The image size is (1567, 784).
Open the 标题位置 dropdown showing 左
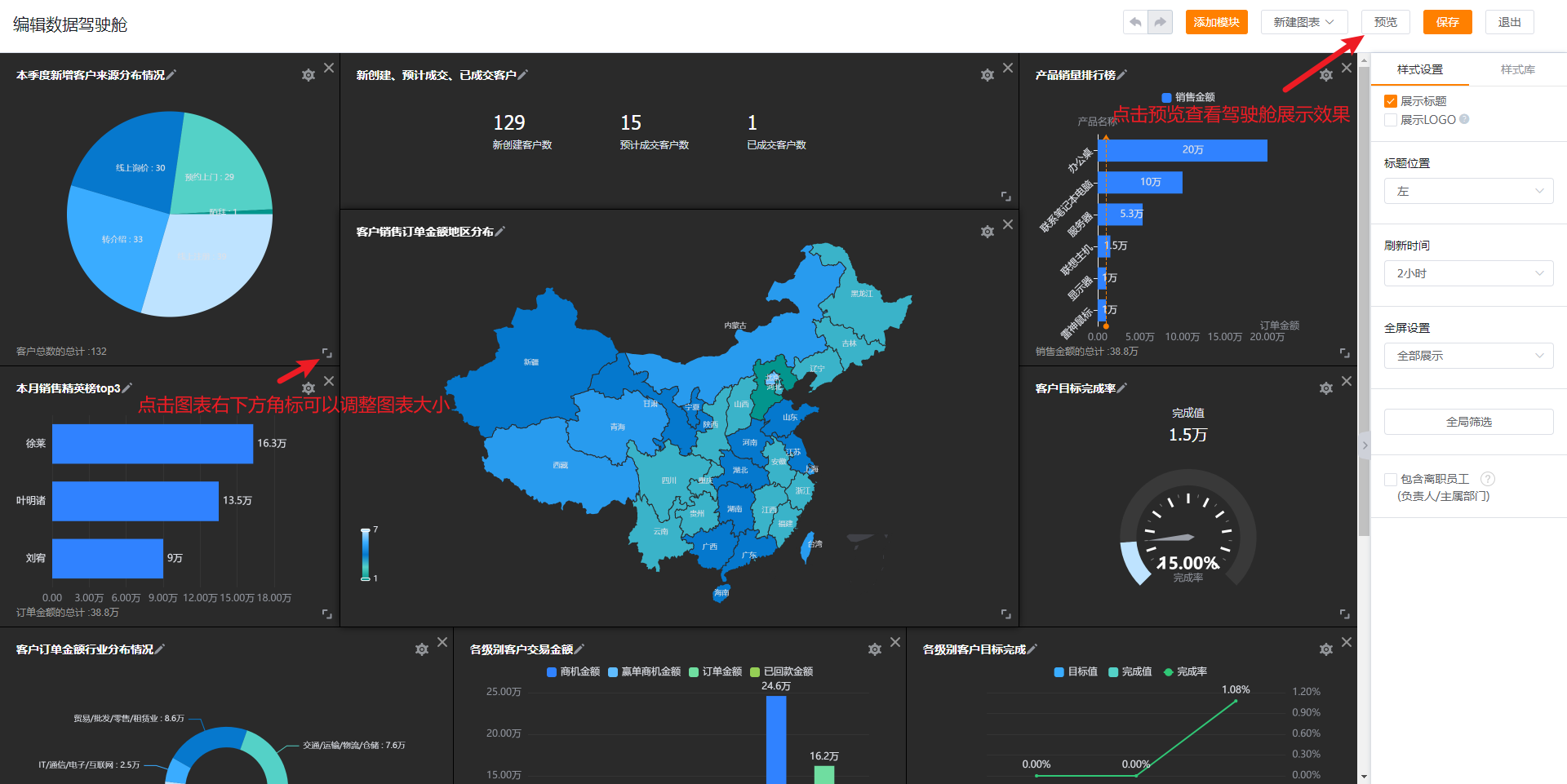point(1468,191)
